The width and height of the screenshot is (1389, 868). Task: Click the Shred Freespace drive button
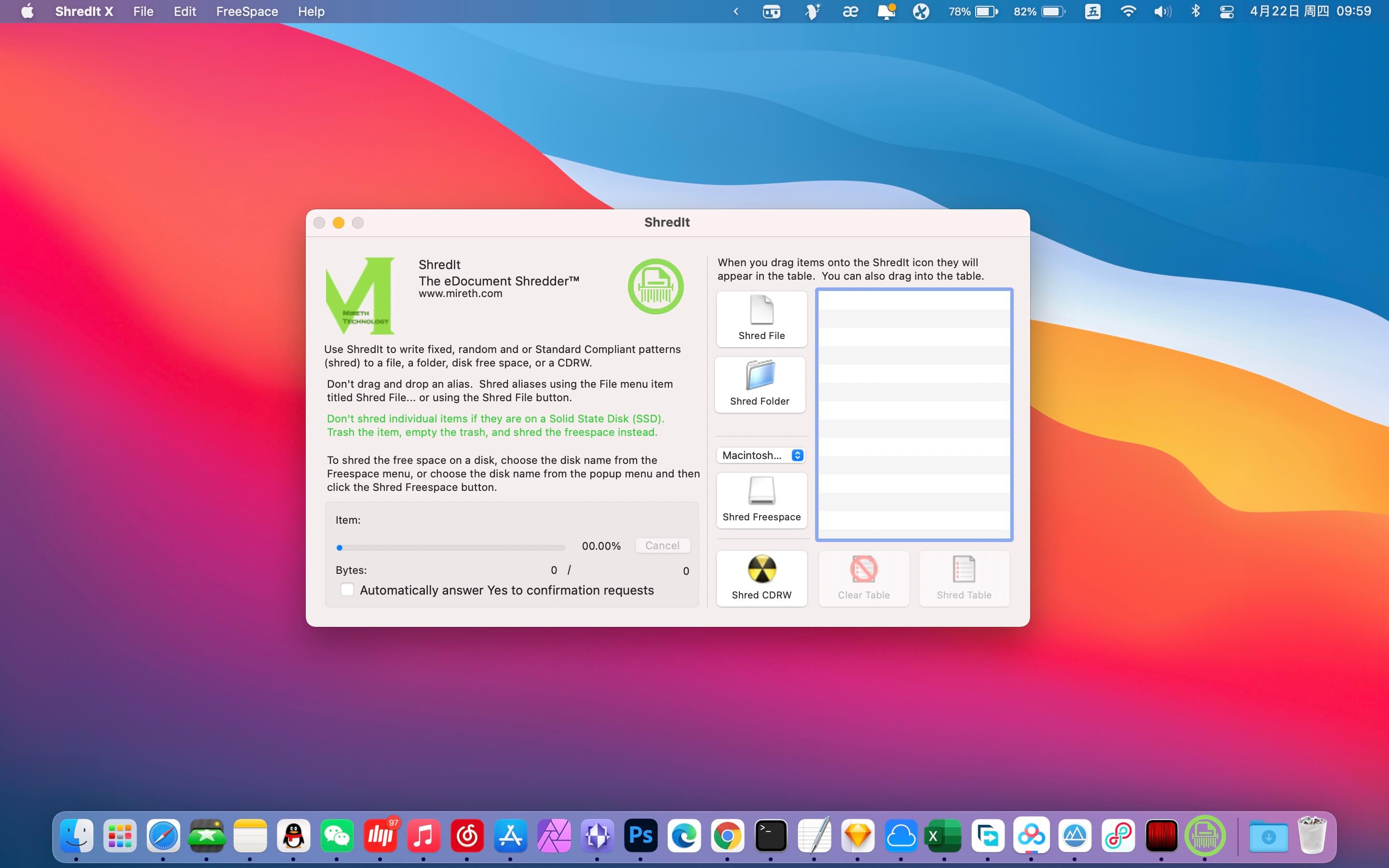coord(762,500)
